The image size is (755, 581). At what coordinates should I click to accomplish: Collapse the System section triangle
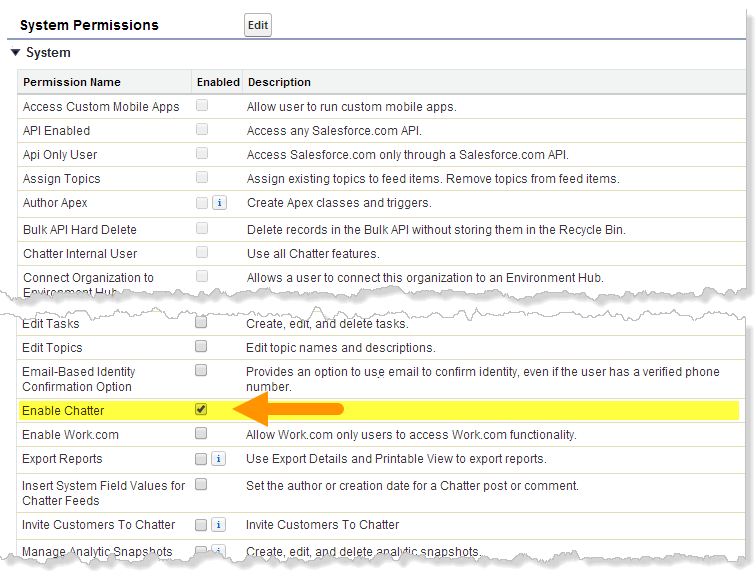(15, 53)
